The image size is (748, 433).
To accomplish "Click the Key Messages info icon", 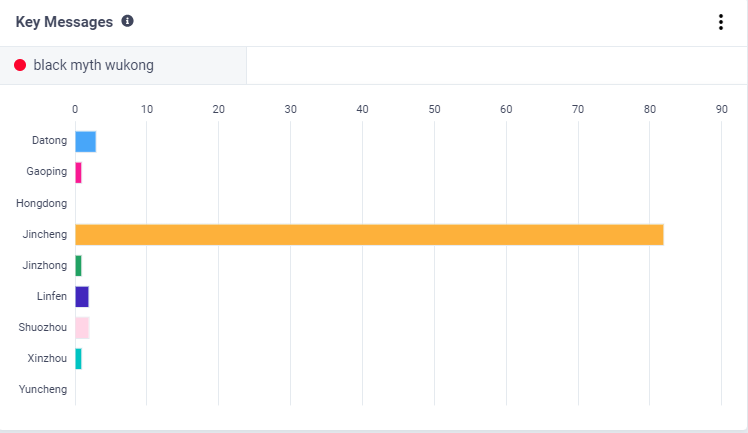I will click(x=127, y=21).
